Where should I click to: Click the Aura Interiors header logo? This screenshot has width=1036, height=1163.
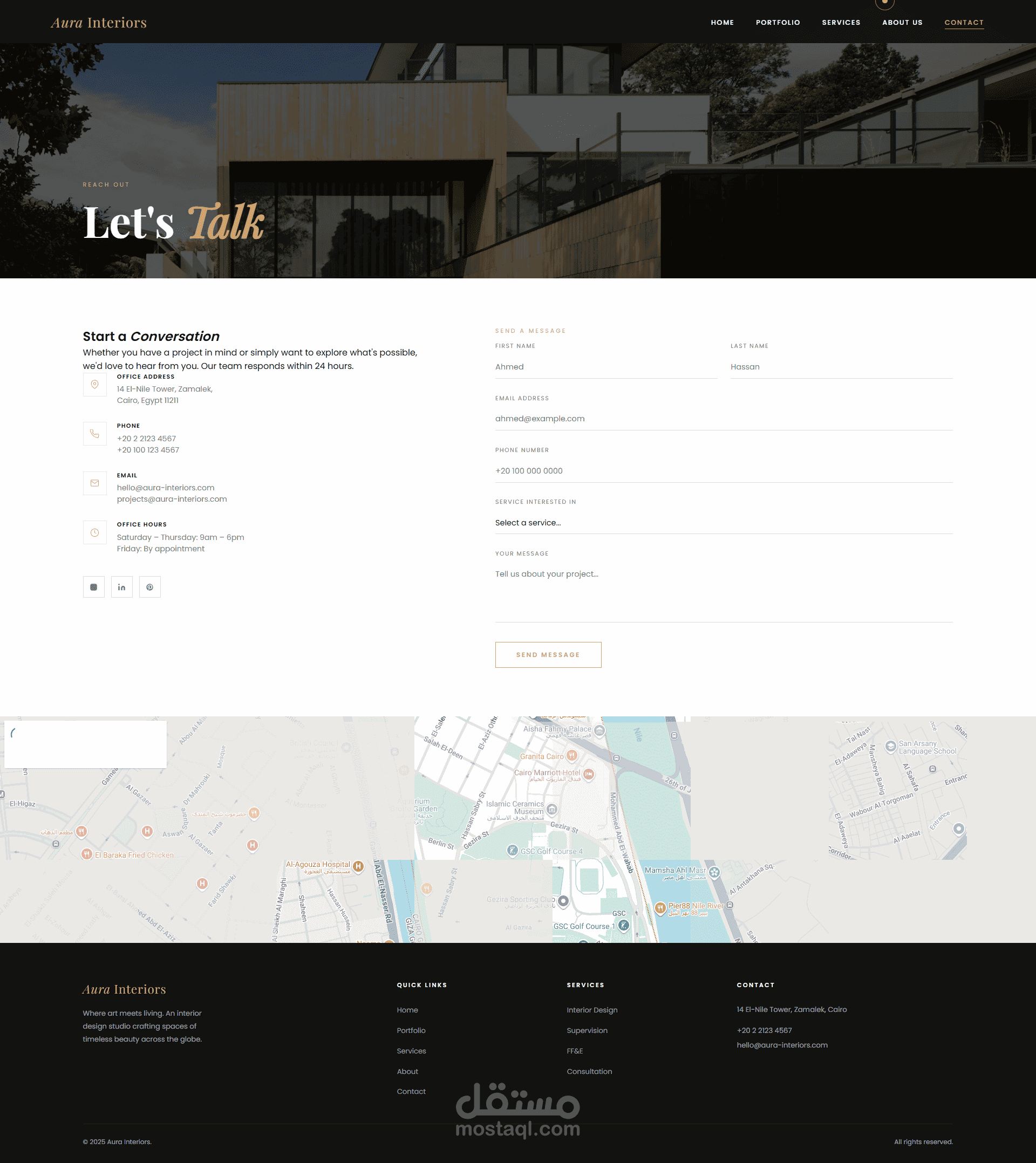99,23
